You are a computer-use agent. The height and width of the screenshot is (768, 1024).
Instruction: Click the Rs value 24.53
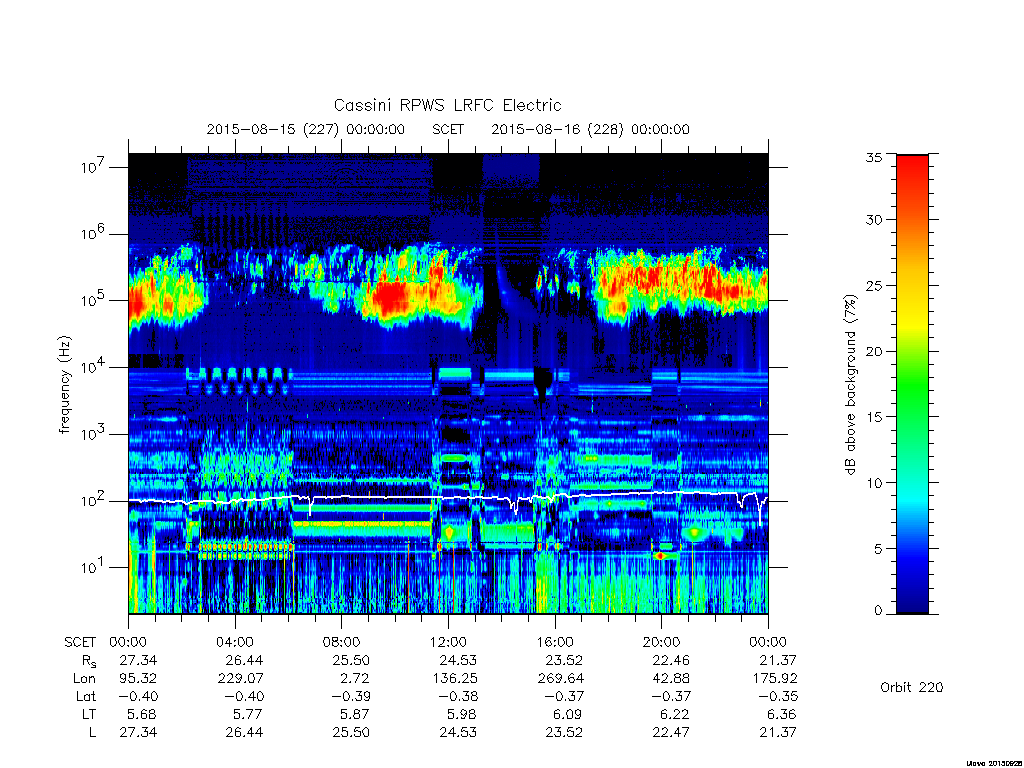click(458, 660)
